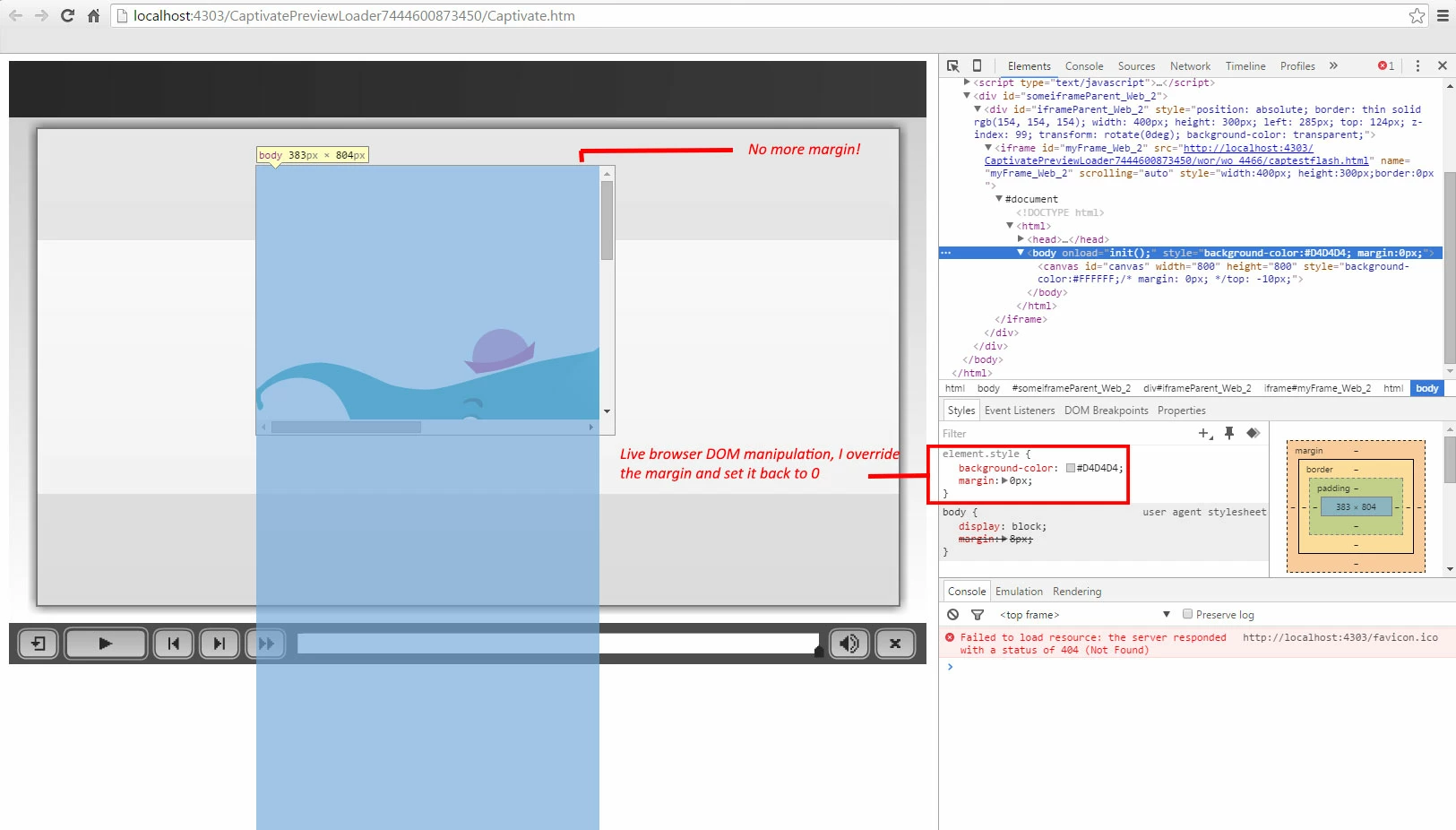Viewport: 1456px width, 830px height.
Task: Open the Event Listeners tab
Action: pyautogui.click(x=1020, y=411)
